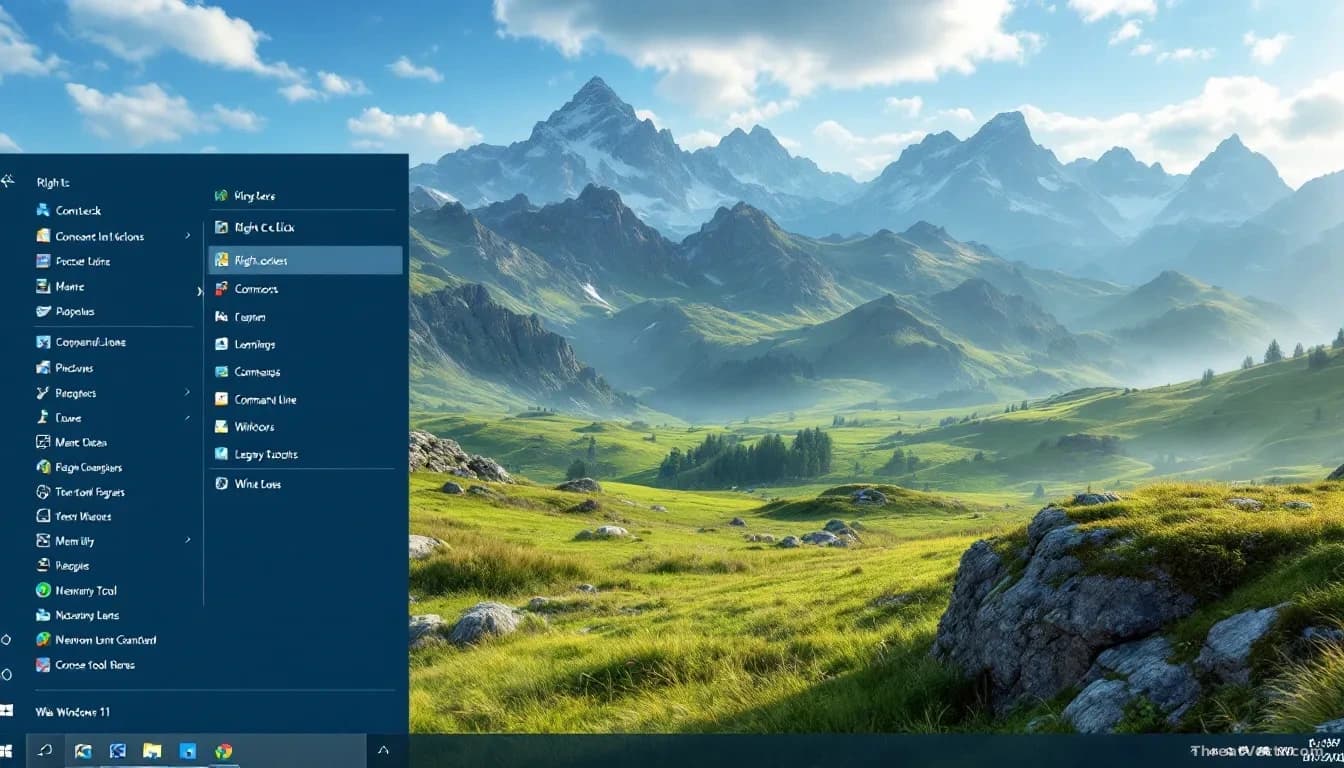Select "Right Ce Llick" in the submenu
This screenshot has width=1344, height=768.
pos(264,227)
